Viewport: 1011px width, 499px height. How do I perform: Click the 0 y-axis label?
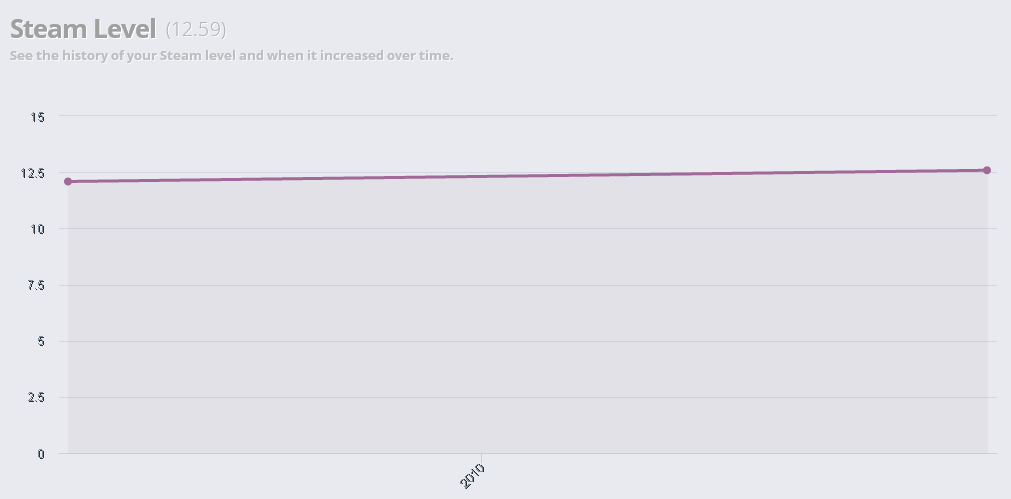point(41,454)
